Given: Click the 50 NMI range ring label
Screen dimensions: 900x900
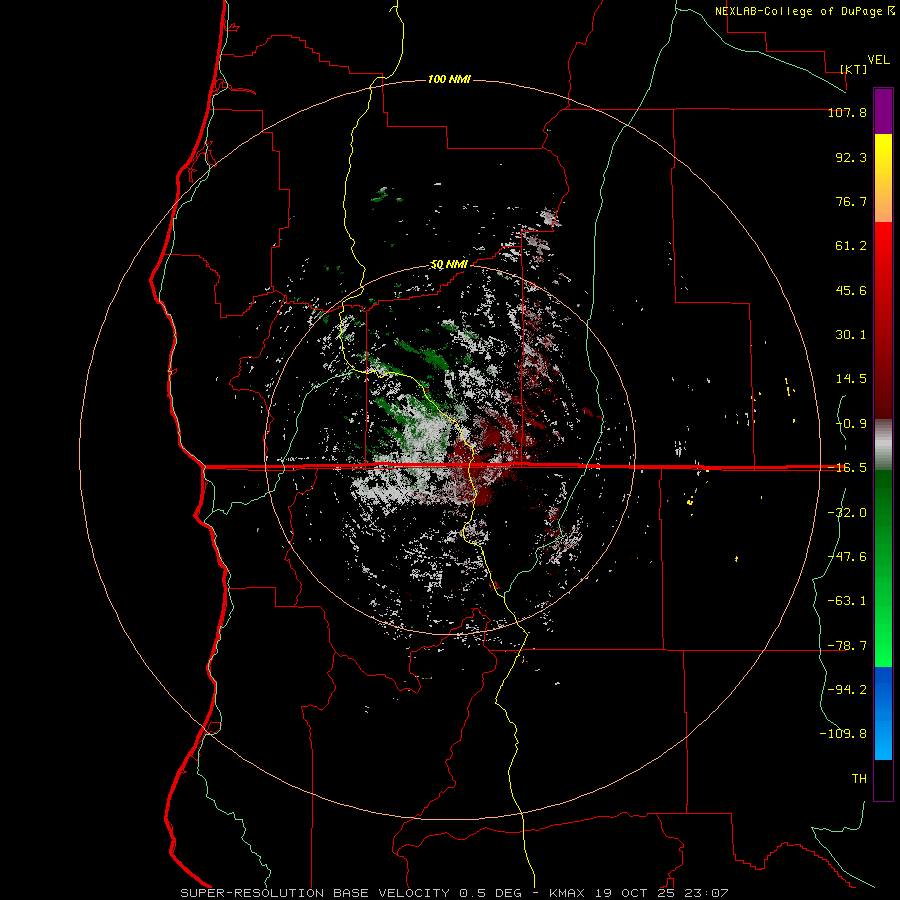Looking at the screenshot, I should coord(449,265).
